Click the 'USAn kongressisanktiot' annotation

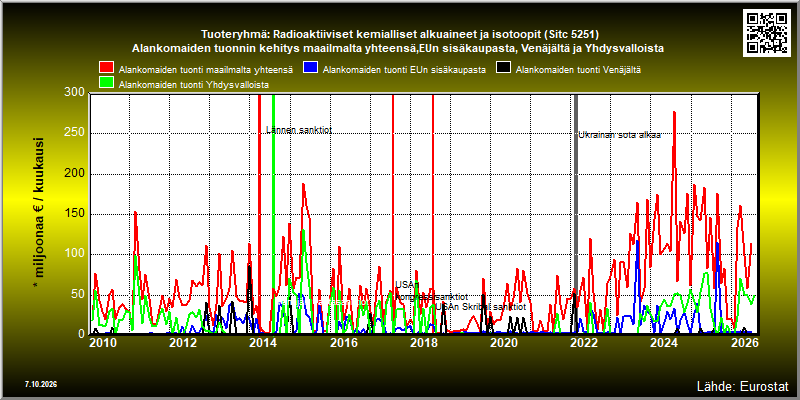pos(431,290)
